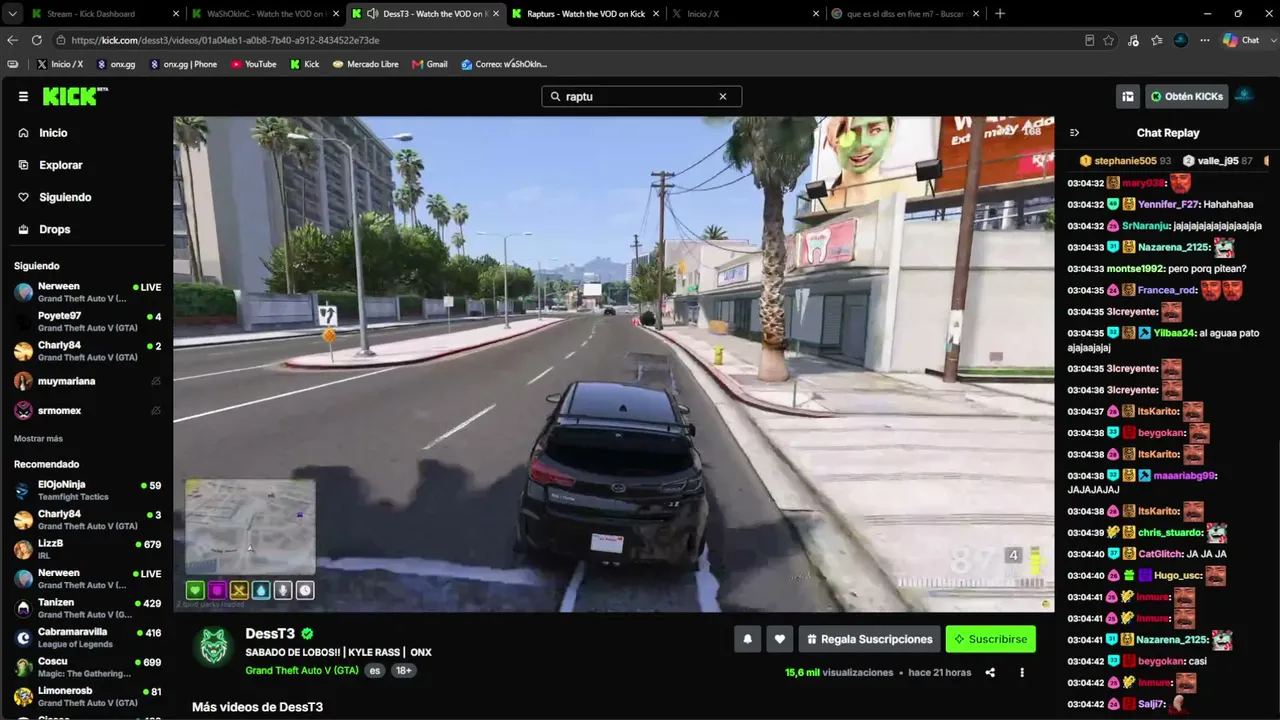Switch to 'que es el dlss' search tab
The height and width of the screenshot is (720, 1280).
(x=905, y=14)
